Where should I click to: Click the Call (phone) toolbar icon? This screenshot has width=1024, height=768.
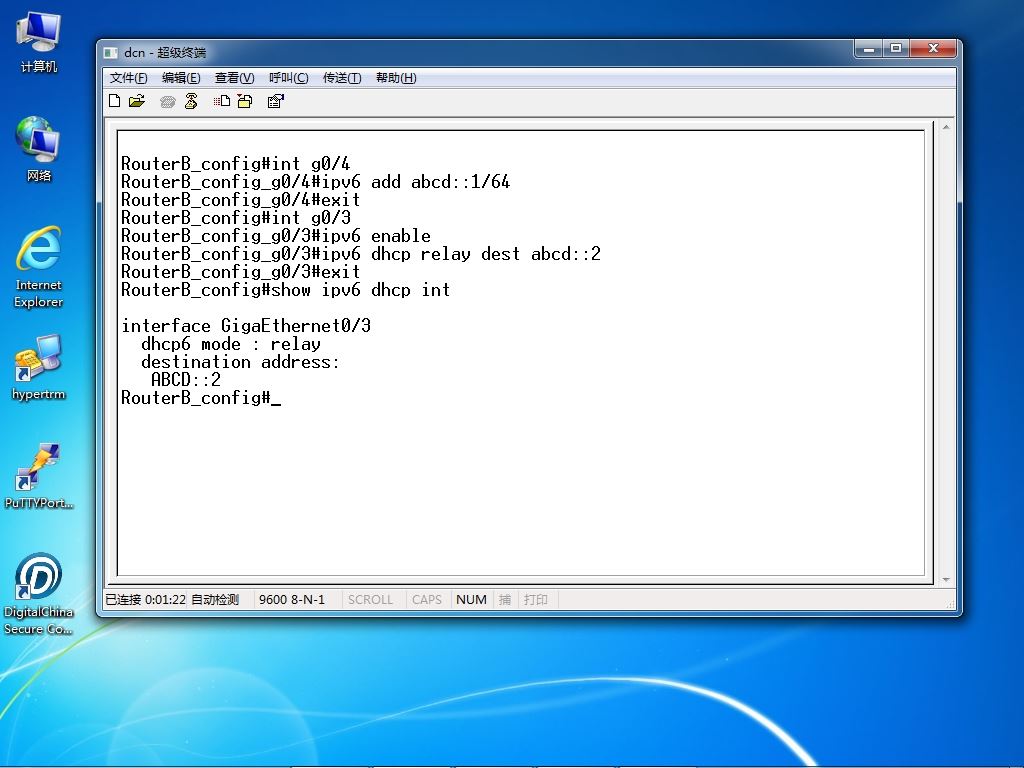(x=167, y=101)
